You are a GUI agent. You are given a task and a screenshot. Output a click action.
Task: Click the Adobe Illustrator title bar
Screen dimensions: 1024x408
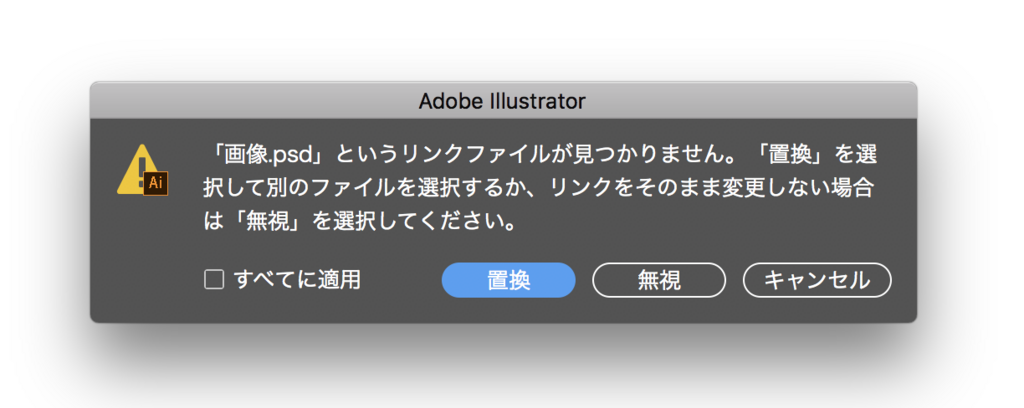tap(503, 101)
